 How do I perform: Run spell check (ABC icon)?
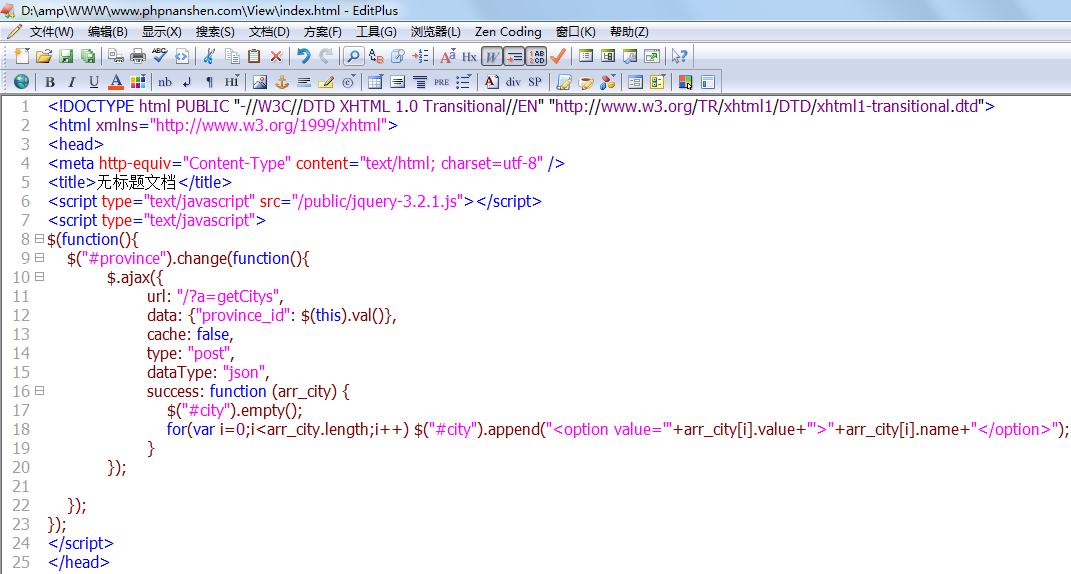[x=160, y=56]
